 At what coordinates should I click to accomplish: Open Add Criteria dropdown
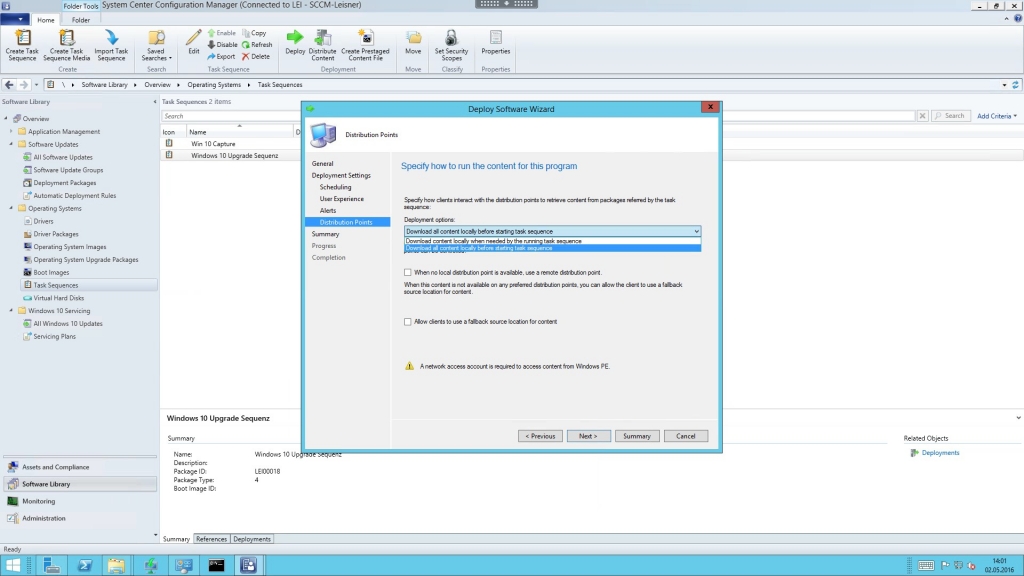997,116
